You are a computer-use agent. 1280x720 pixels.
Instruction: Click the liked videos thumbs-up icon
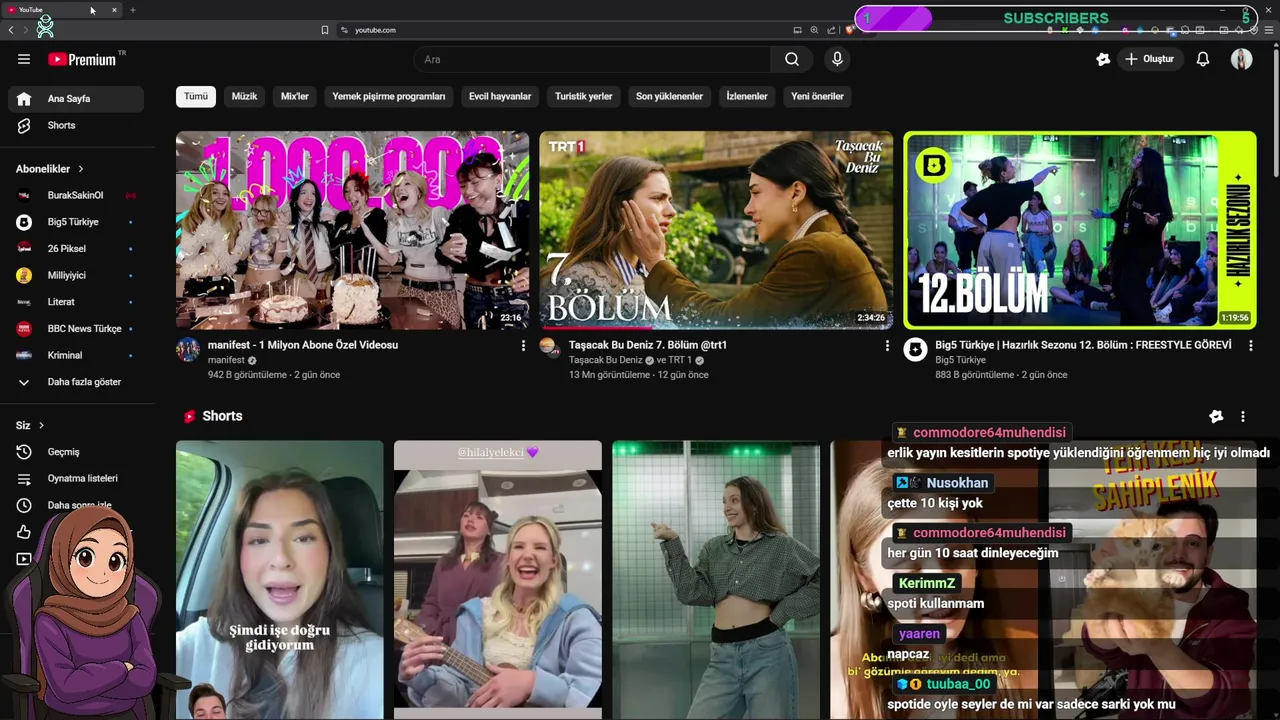point(24,532)
